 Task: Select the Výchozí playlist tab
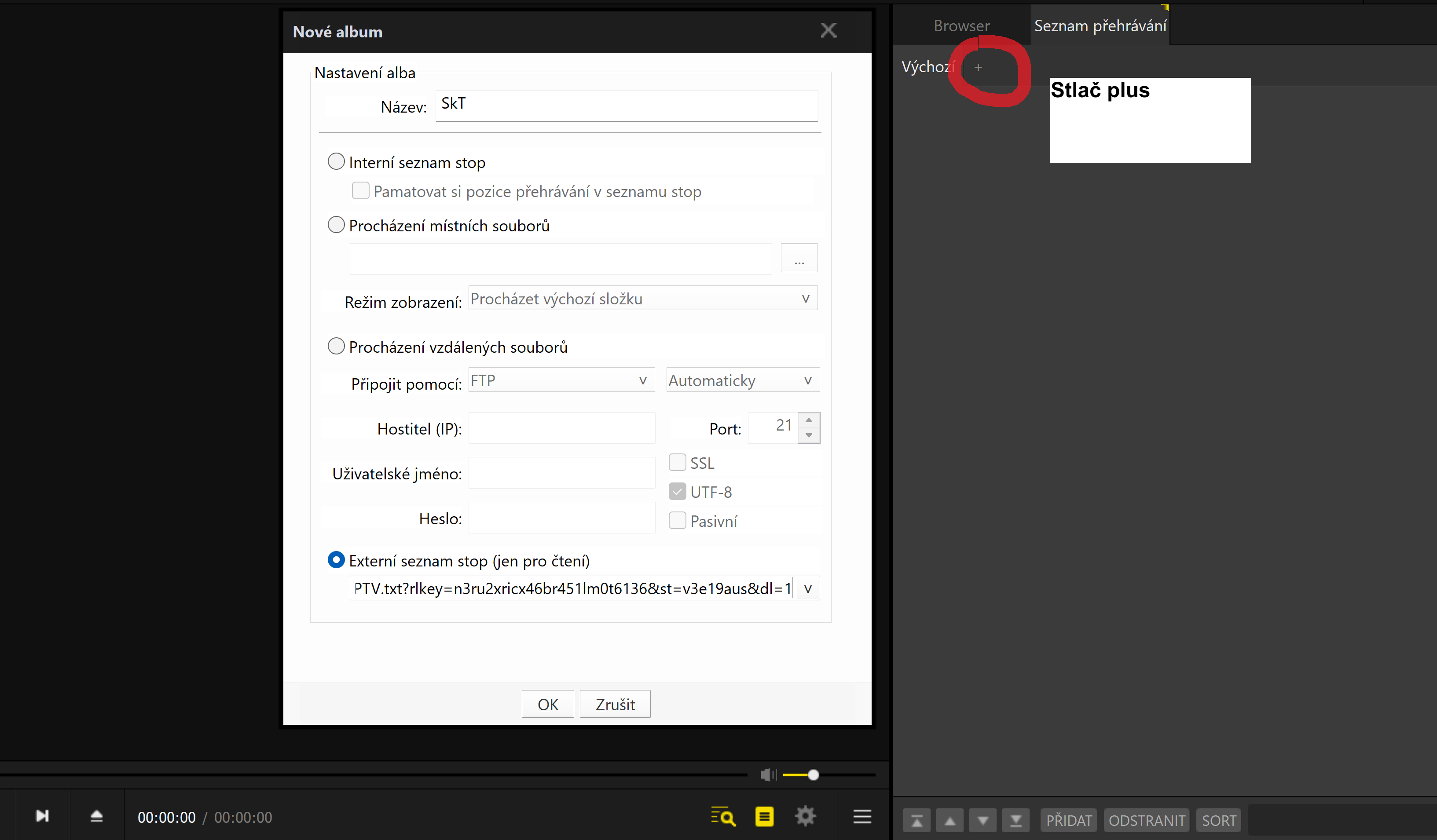[927, 67]
